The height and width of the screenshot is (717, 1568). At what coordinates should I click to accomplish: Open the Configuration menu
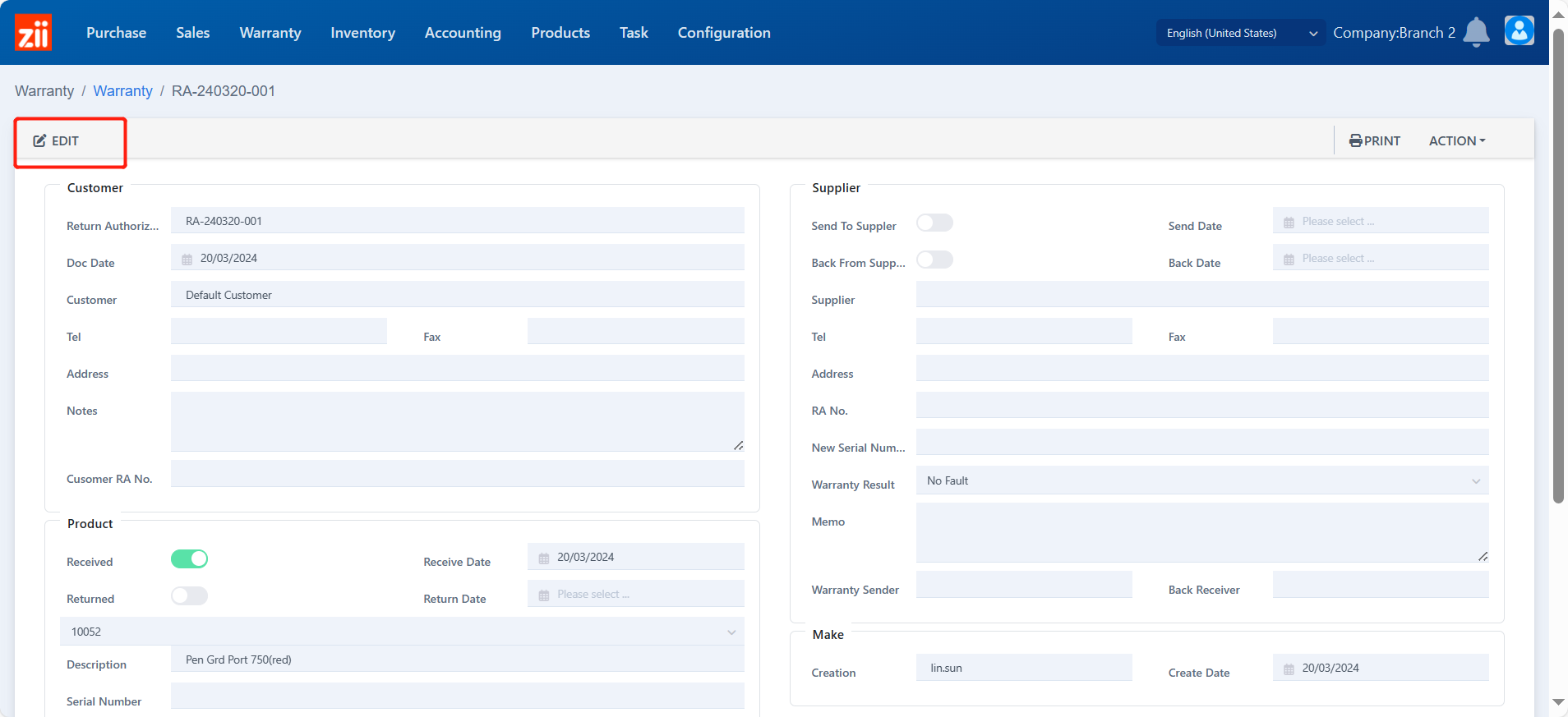(x=724, y=32)
